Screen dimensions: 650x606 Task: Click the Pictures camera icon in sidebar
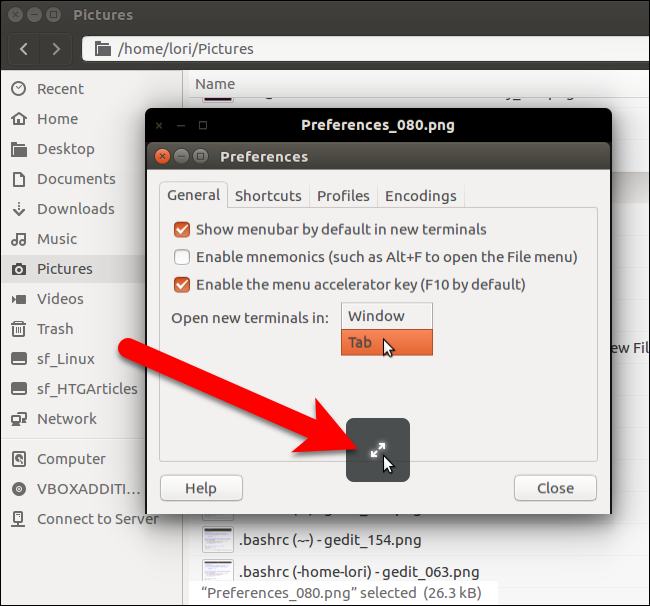pyautogui.click(x=19, y=269)
